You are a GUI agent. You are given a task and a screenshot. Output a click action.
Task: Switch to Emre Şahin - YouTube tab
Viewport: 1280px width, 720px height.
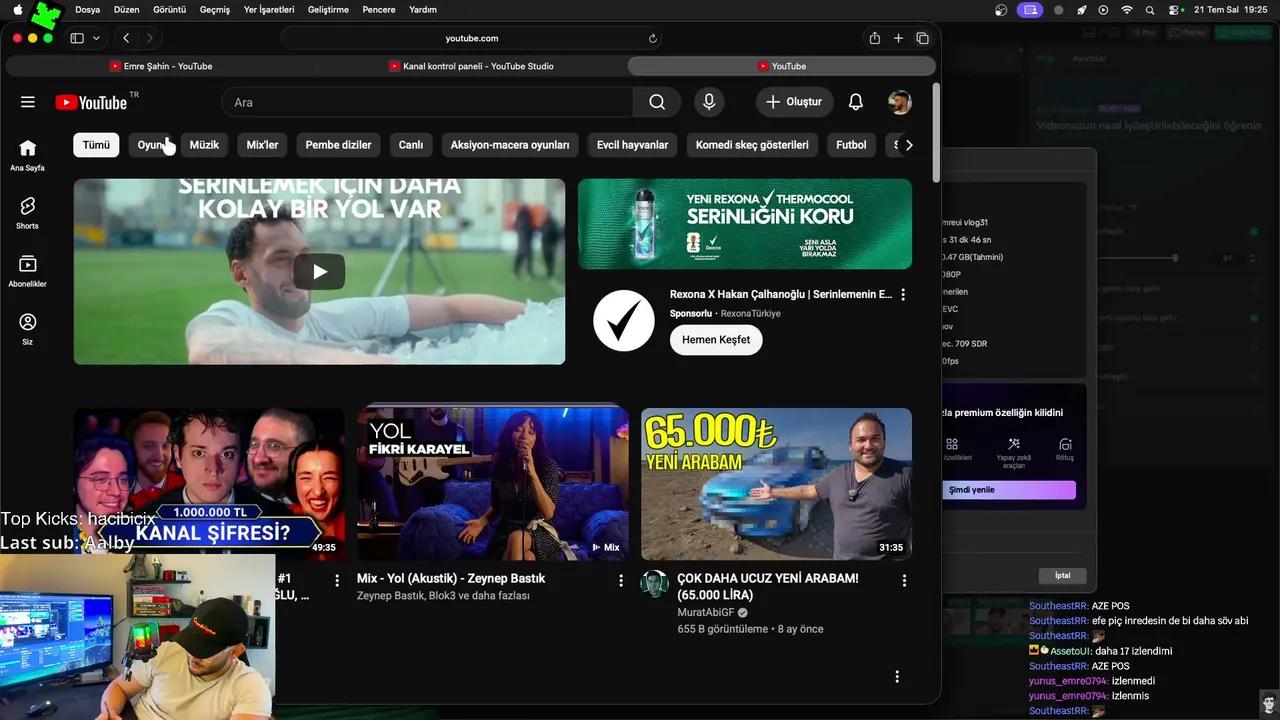click(162, 66)
